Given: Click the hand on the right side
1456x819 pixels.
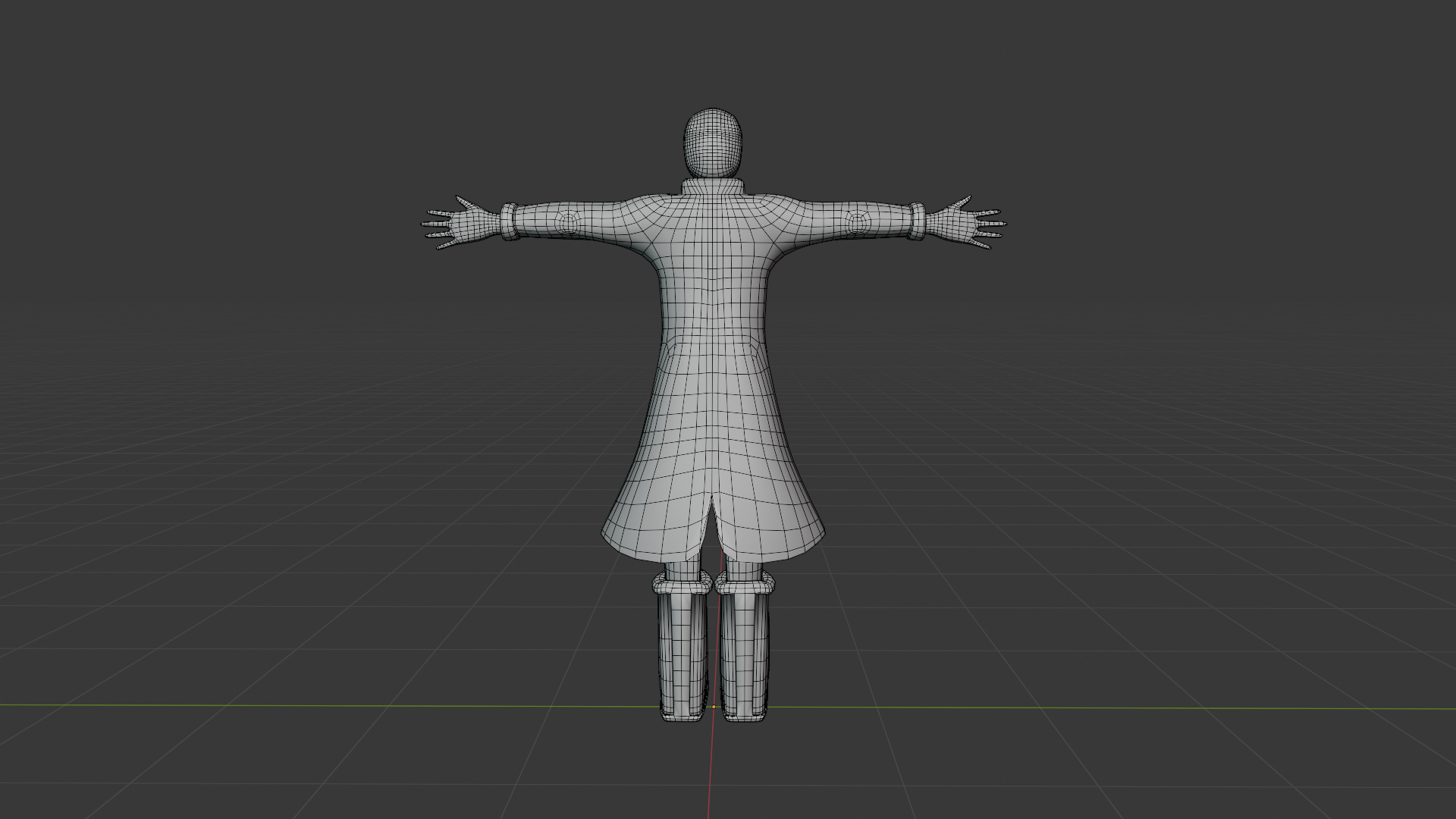Looking at the screenshot, I should 954,224.
